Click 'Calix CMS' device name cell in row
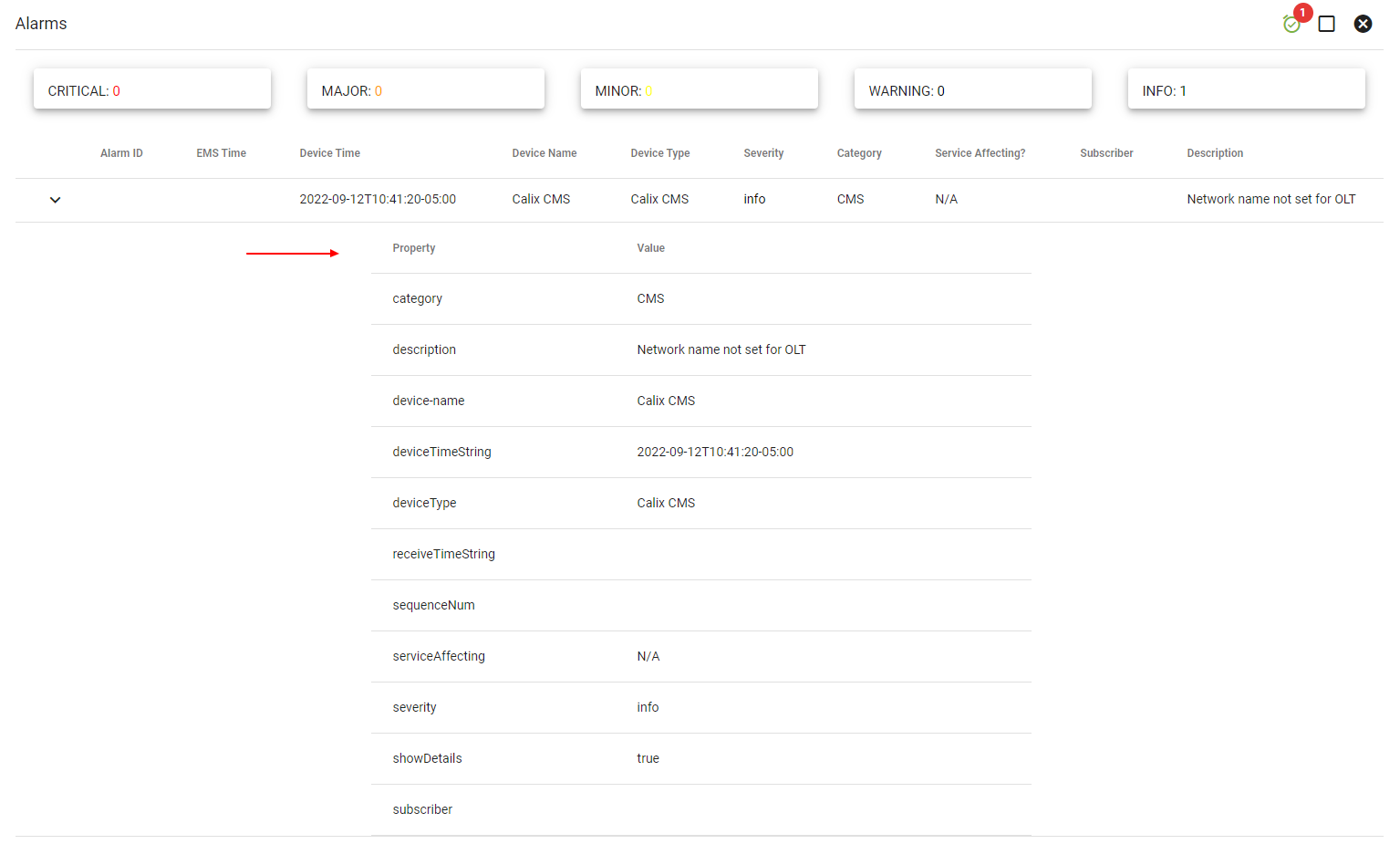This screenshot has height=865, width=1400. coord(541,199)
